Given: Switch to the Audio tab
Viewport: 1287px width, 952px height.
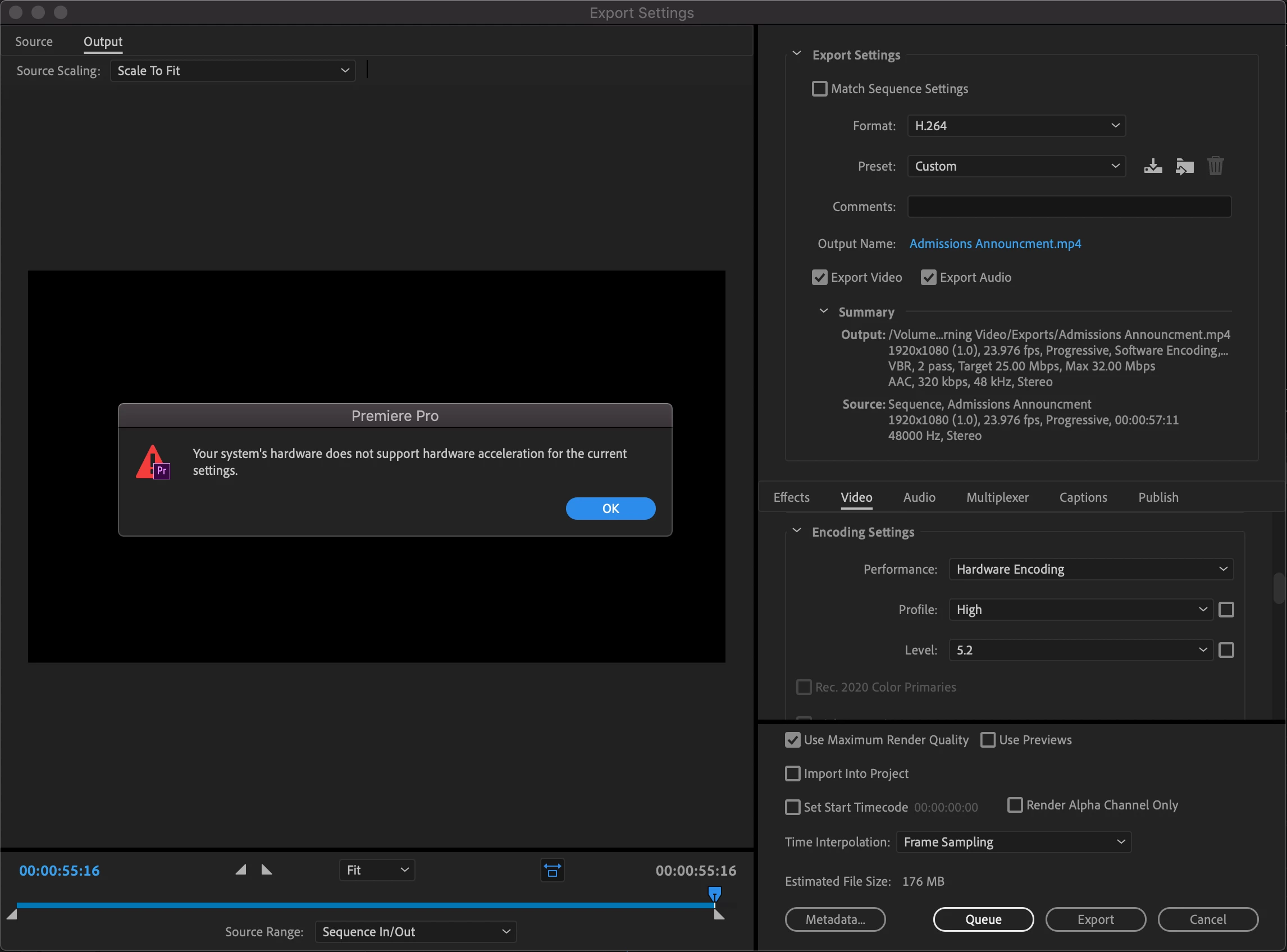Looking at the screenshot, I should pyautogui.click(x=919, y=497).
